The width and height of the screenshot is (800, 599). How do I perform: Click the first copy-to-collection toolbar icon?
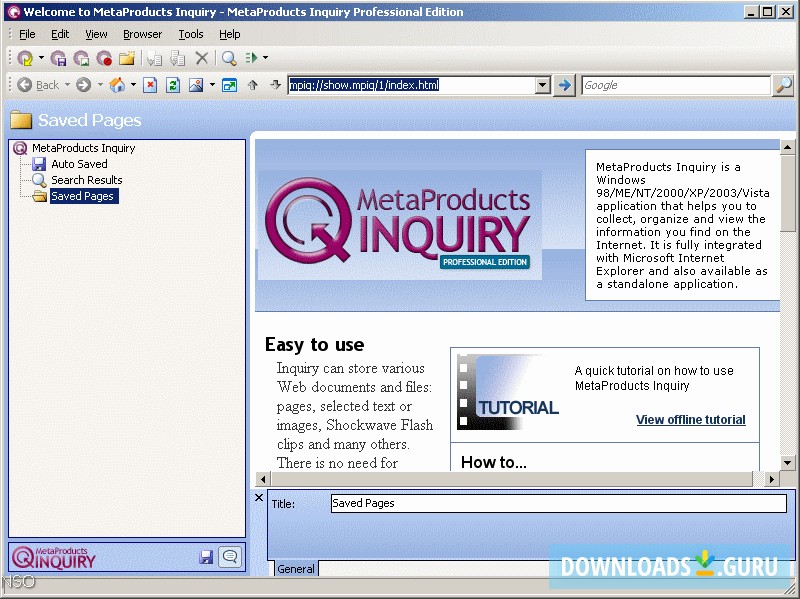point(154,58)
